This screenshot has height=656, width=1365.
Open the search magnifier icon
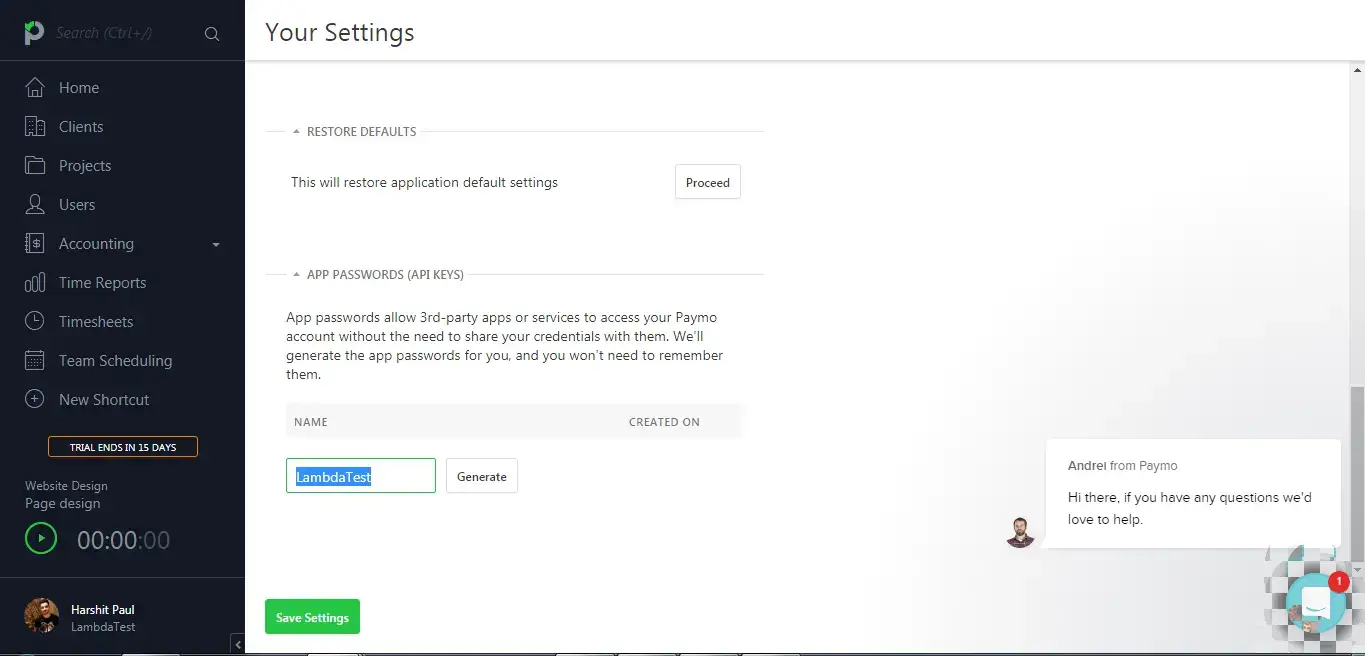tap(212, 32)
